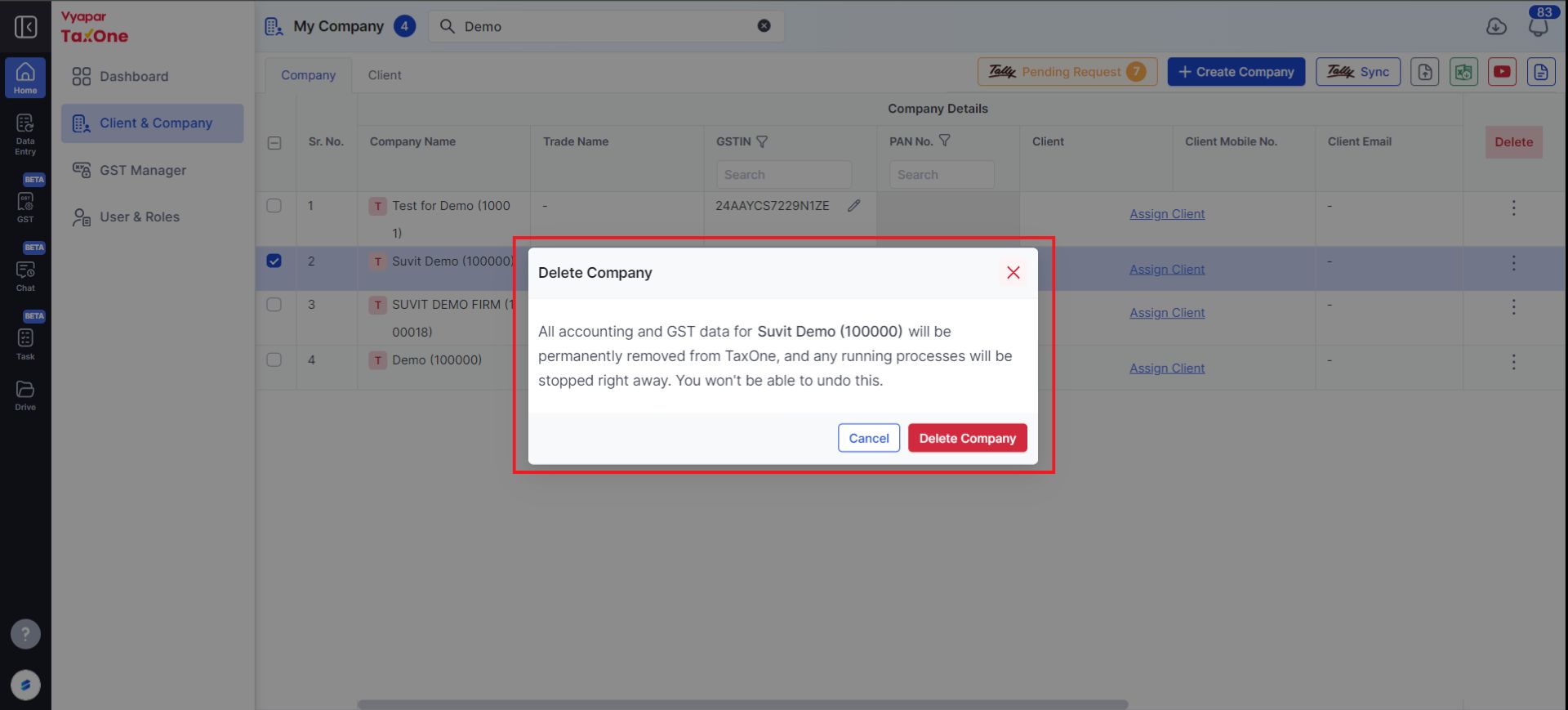
Task: Open row options for SUVIT DEMO FIRM
Action: 1513,307
